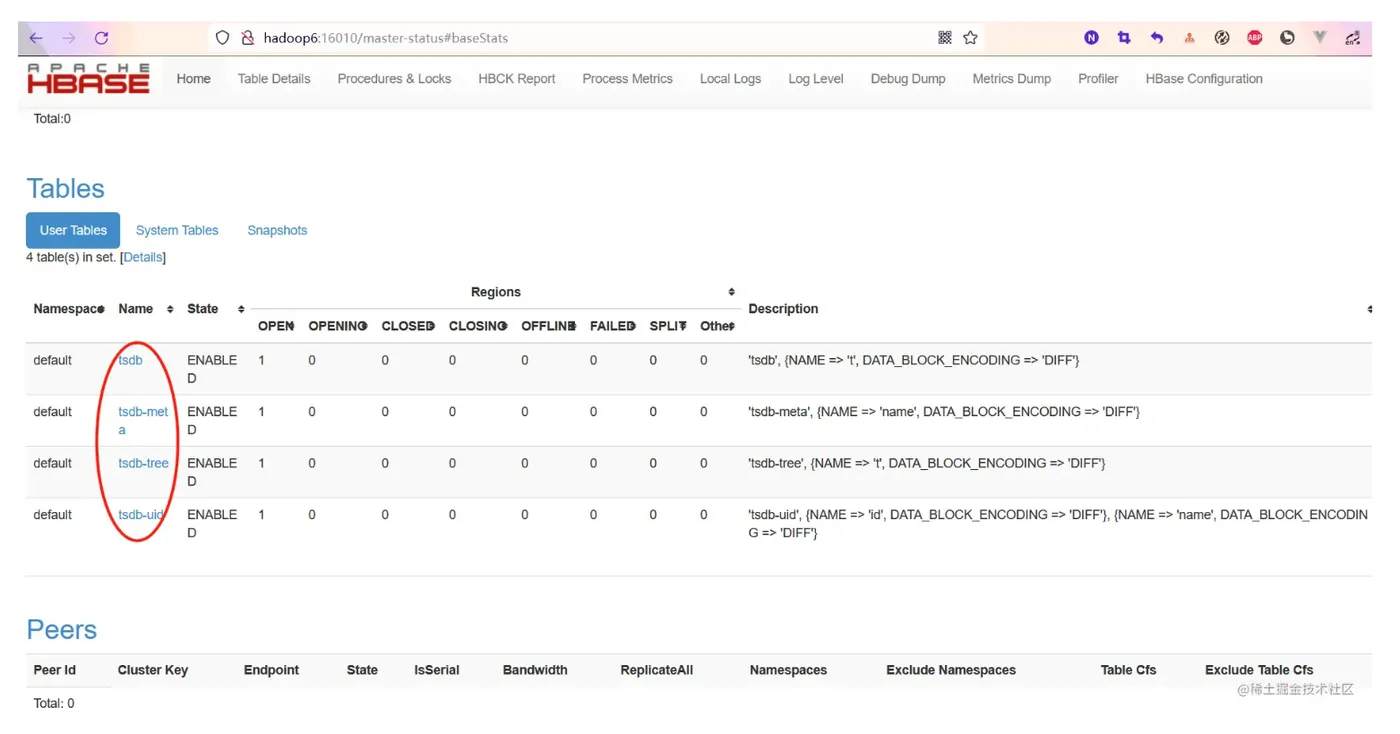Open the tsdb-uid table link
Image resolution: width=1400 pixels, height=734 pixels.
(141, 515)
